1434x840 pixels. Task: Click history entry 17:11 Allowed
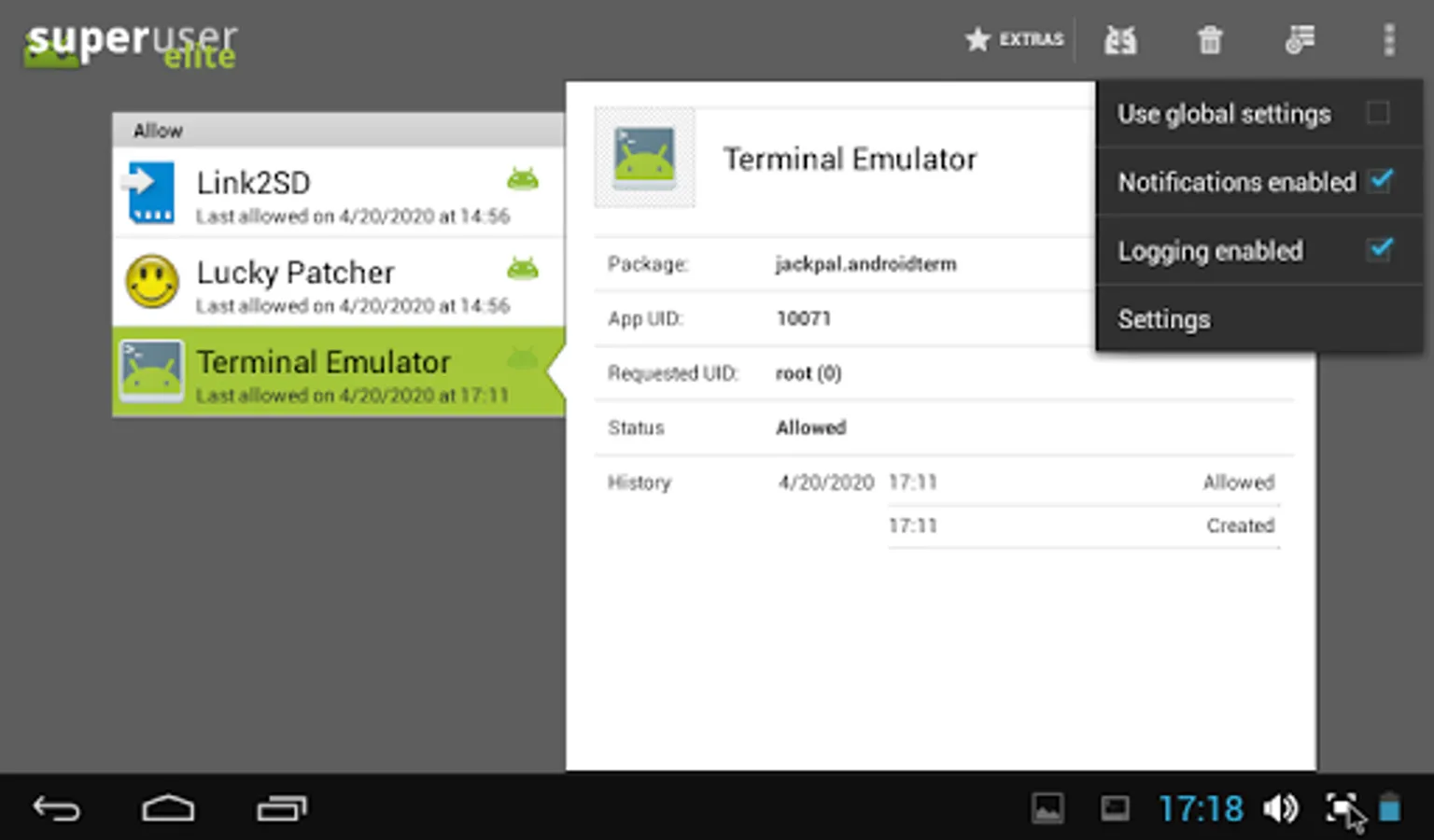(x=1083, y=483)
